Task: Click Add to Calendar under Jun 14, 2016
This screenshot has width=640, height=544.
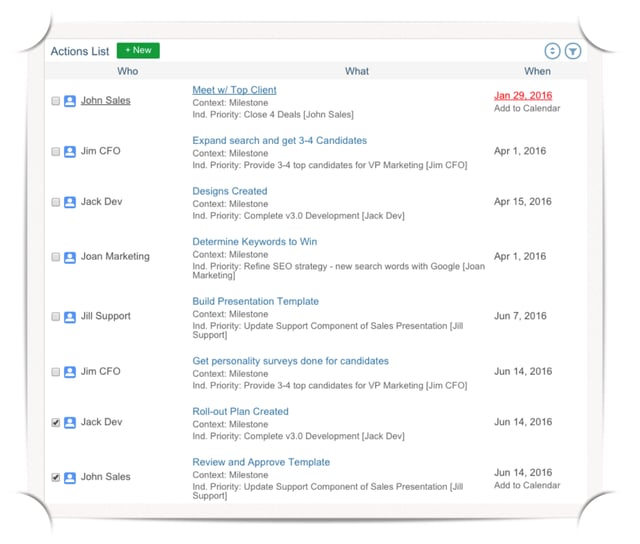Action: tap(527, 485)
